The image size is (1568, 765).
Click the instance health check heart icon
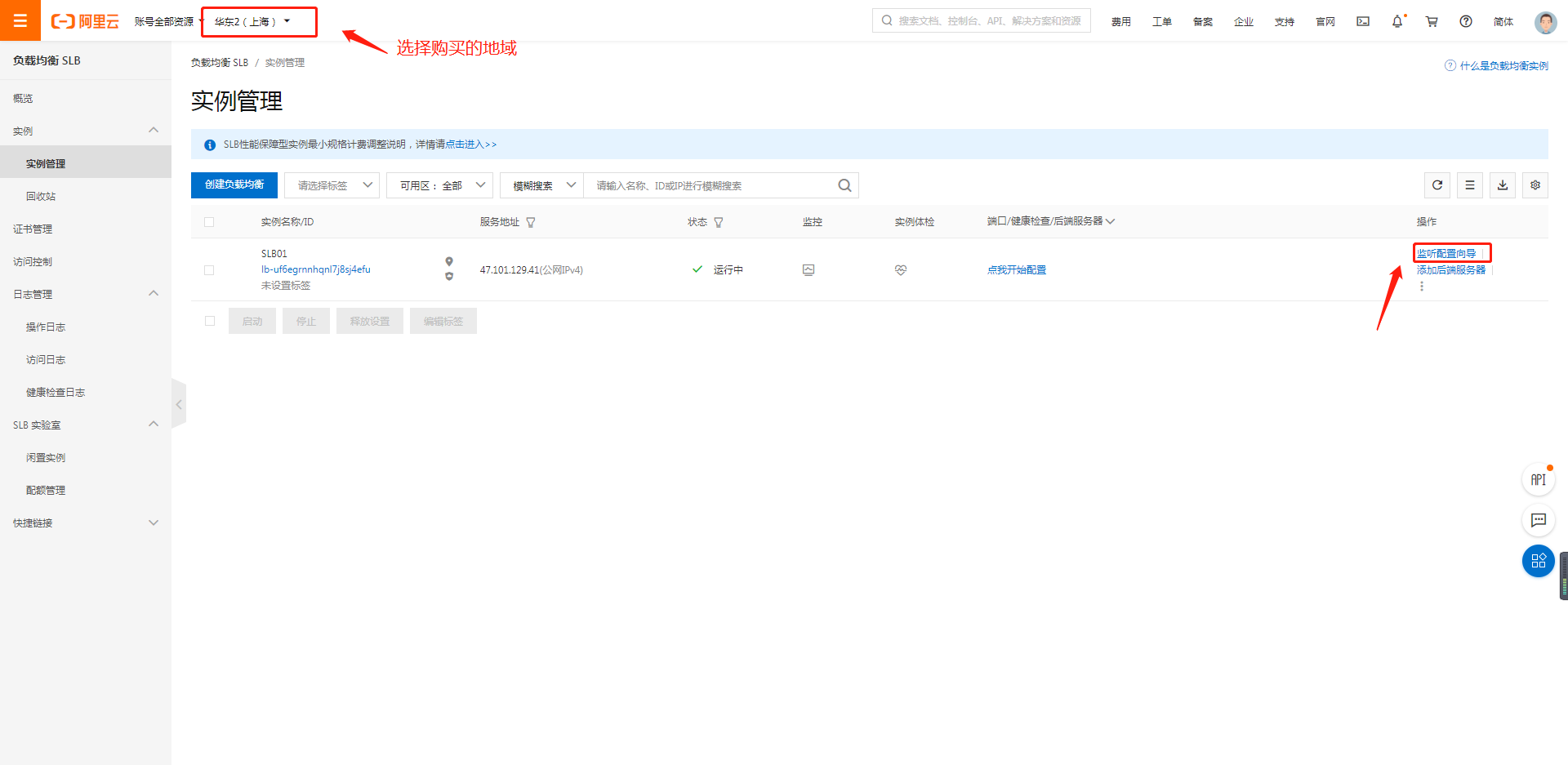pyautogui.click(x=901, y=270)
